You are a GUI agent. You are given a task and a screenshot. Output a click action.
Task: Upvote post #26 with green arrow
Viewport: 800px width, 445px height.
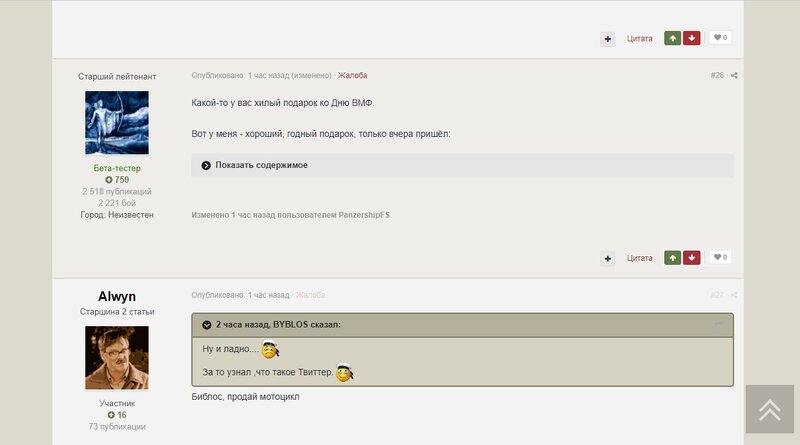(672, 258)
